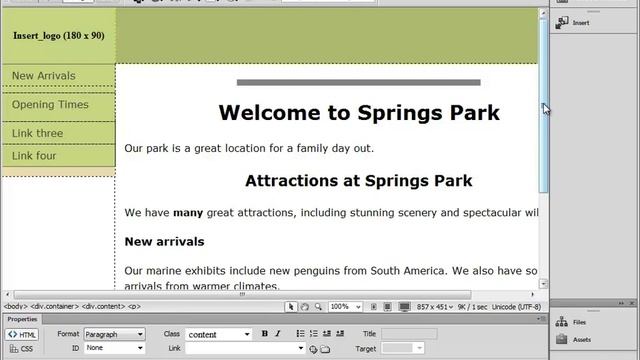Choose mobile size window icon
This screenshot has height=360, width=640.
[373, 307]
